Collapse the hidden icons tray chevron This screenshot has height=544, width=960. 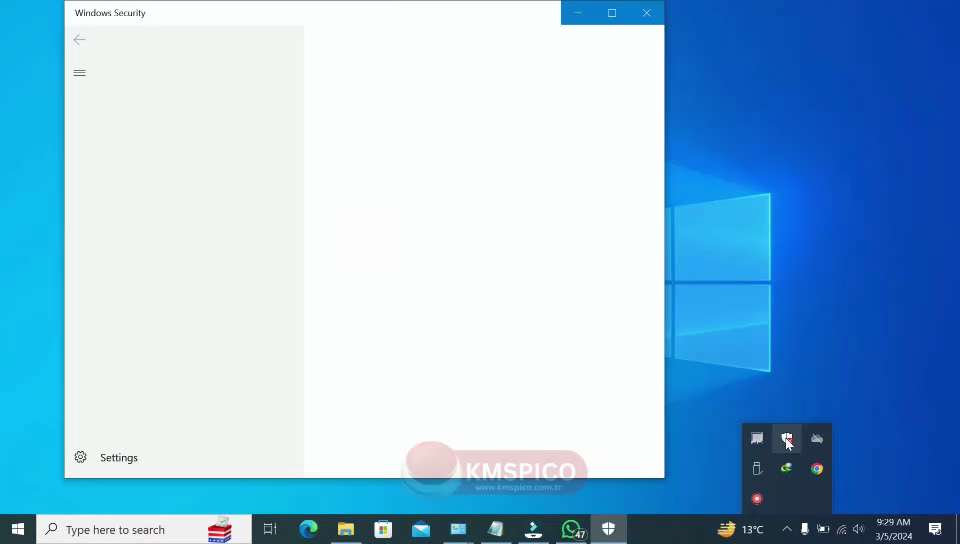pyautogui.click(x=787, y=529)
